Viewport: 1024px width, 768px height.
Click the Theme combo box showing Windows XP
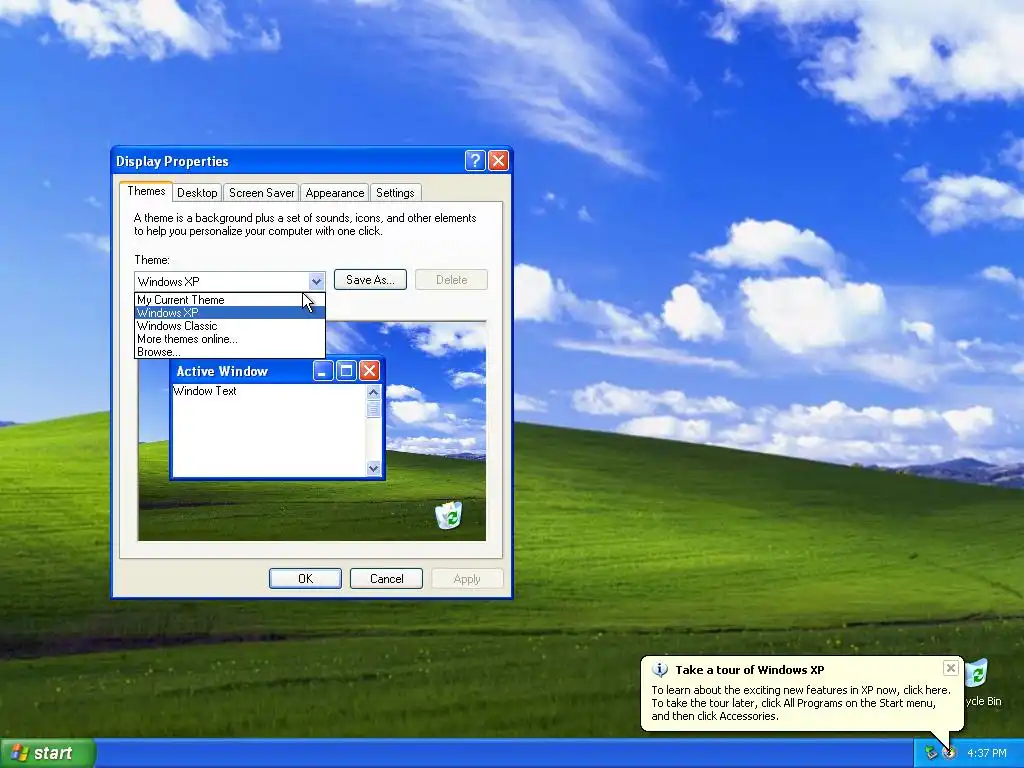[x=229, y=281]
